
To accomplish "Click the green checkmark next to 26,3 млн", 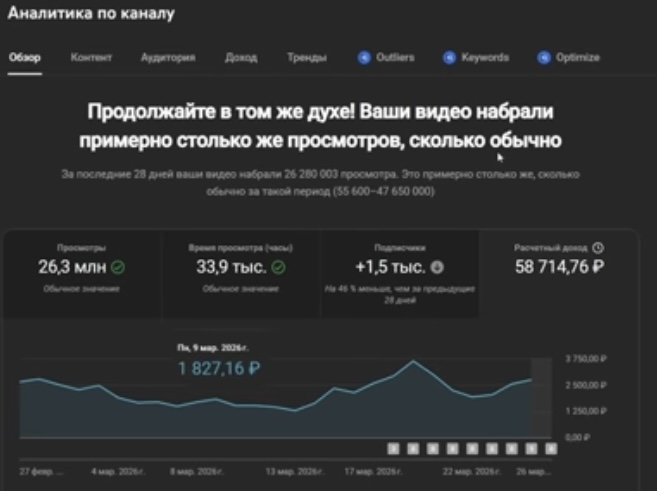I will coord(118,267).
